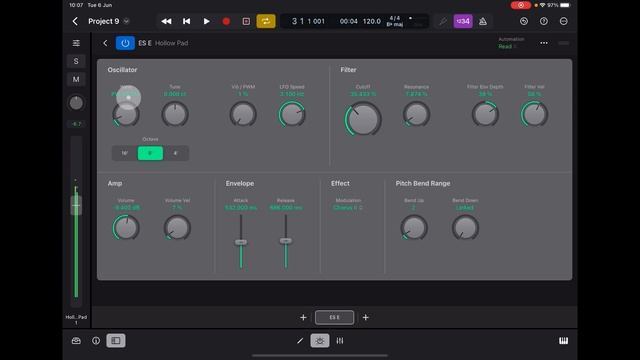Toggle the Fader sidebar view button

pyautogui.click(x=116, y=341)
